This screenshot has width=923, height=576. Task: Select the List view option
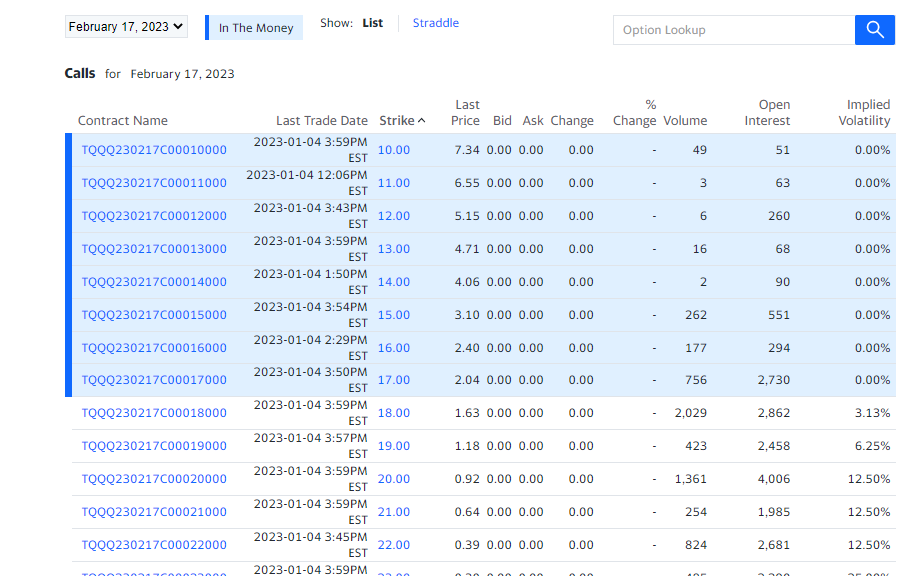coord(372,23)
